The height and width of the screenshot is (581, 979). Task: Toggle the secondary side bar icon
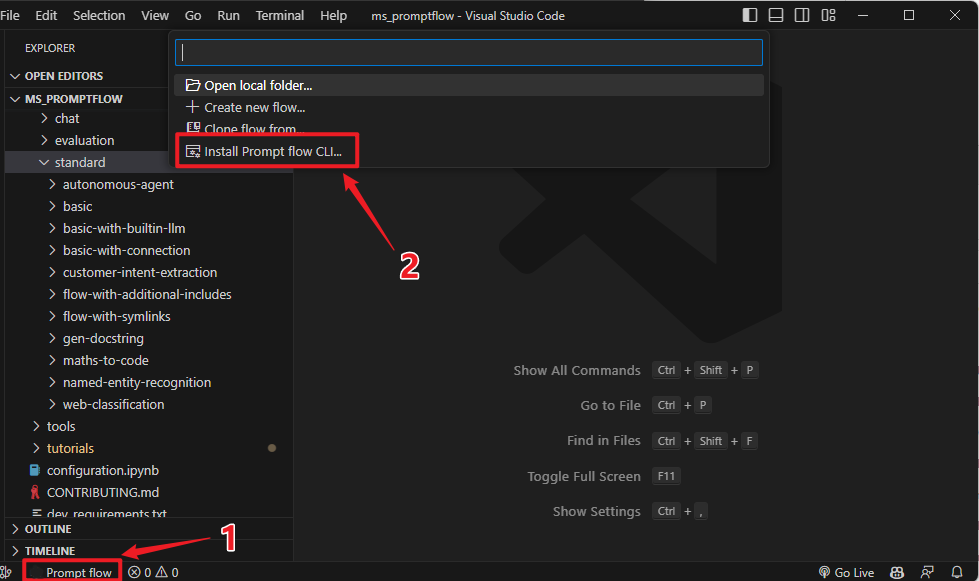(802, 14)
